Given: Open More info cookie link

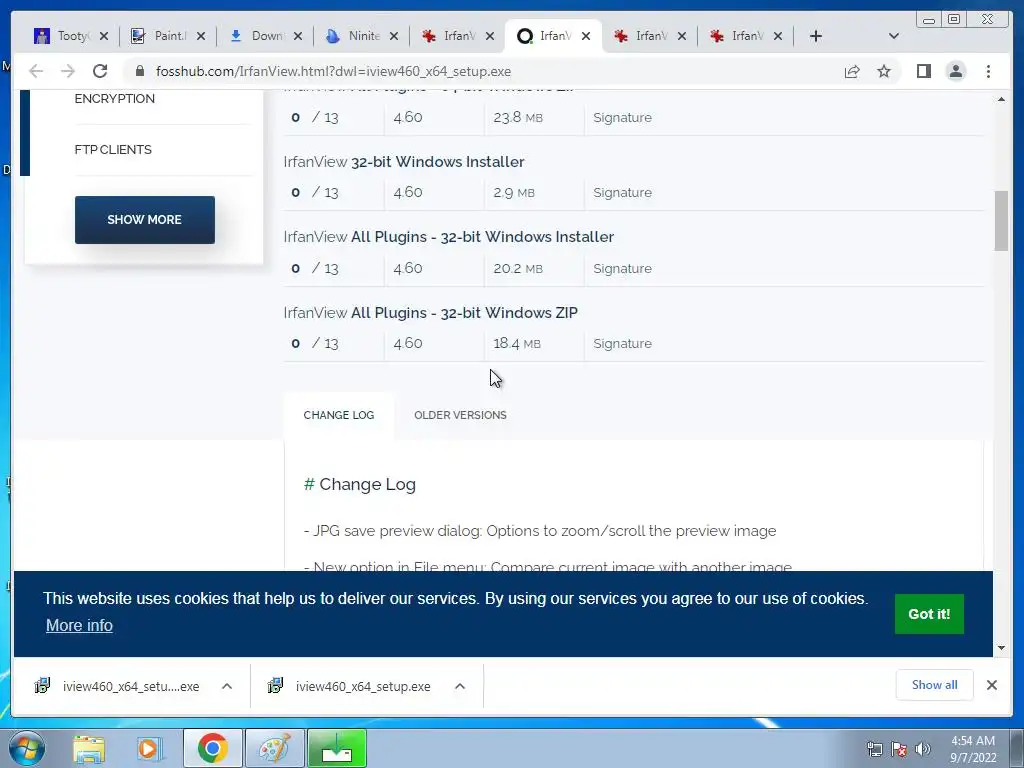Looking at the screenshot, I should point(79,626).
